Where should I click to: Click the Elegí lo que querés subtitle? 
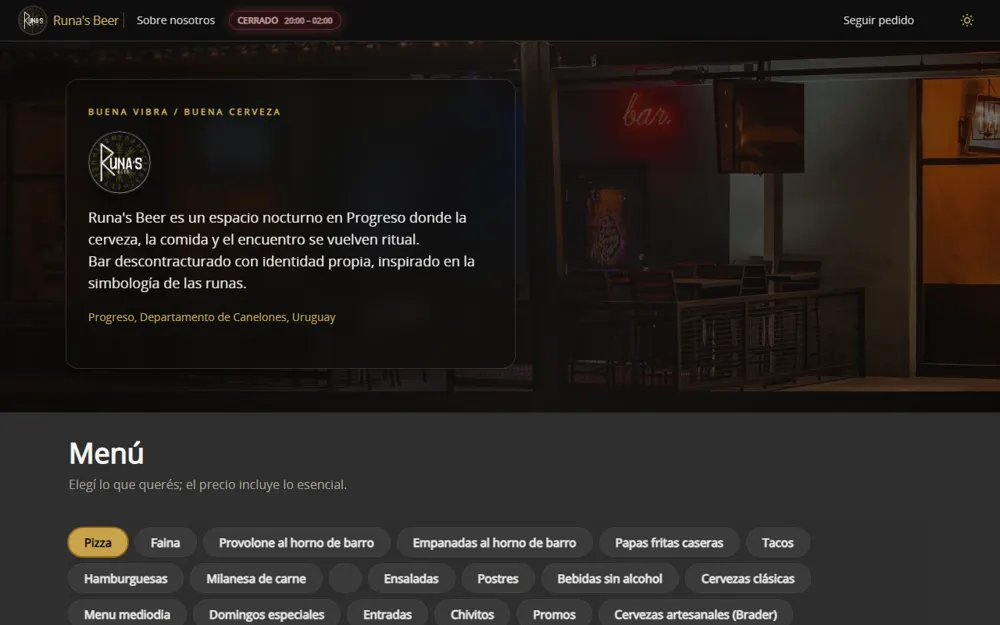(208, 485)
